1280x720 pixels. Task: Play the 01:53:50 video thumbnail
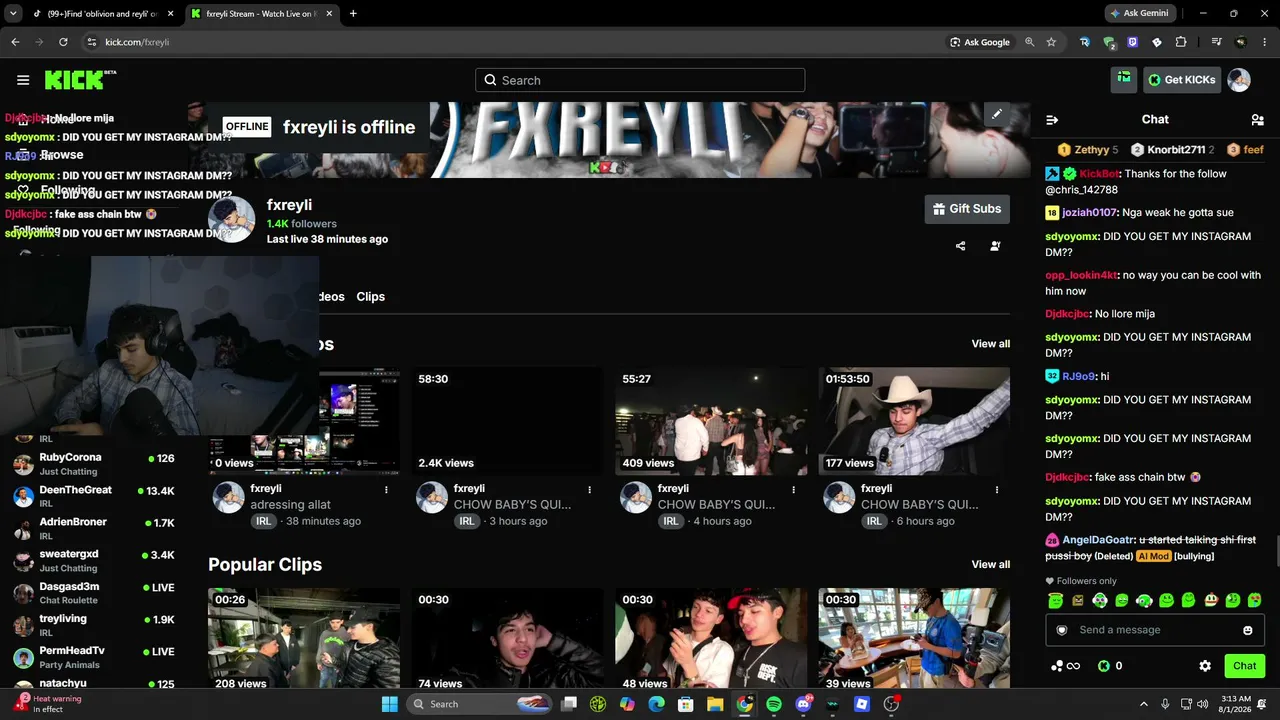coord(914,421)
